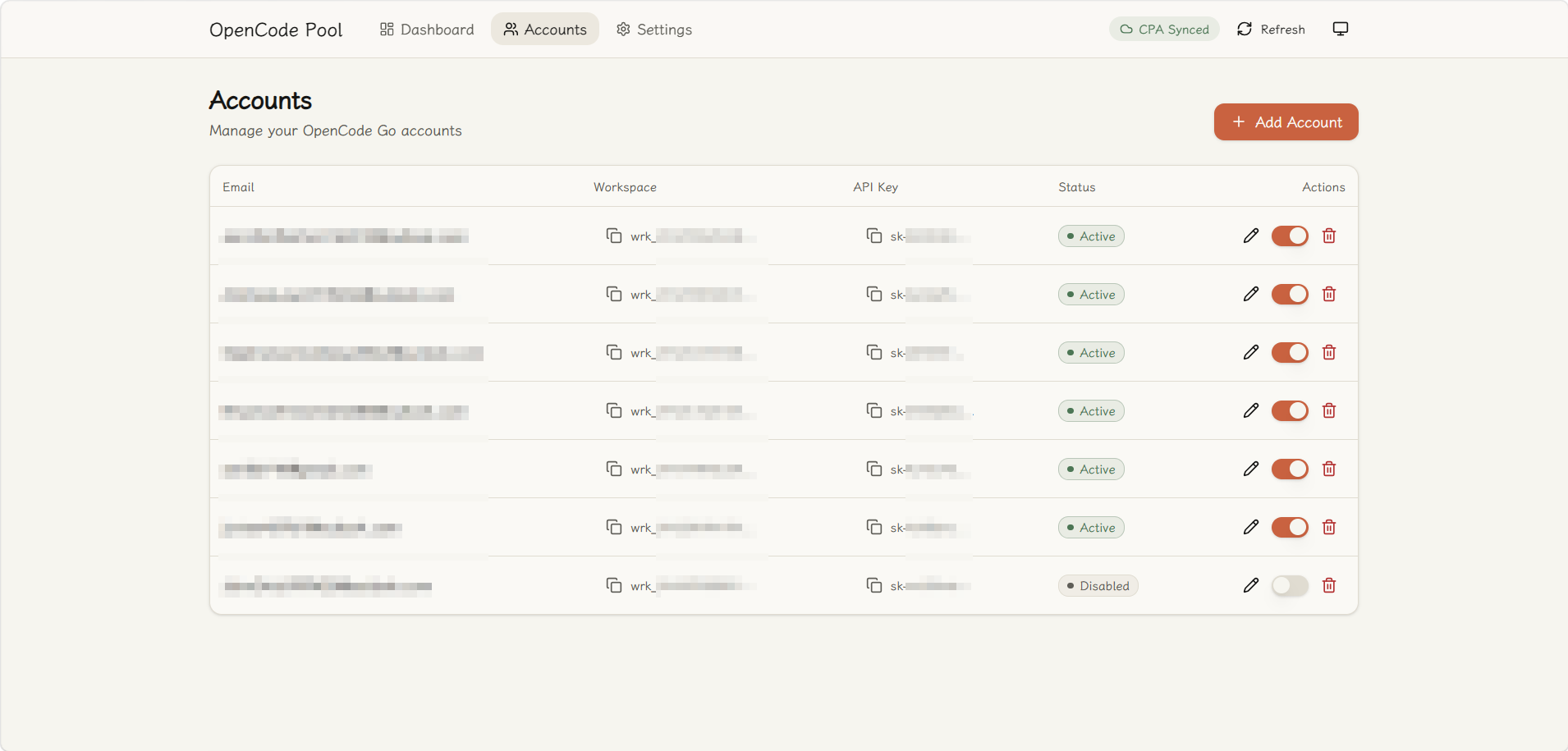Copy workspace ID in fifth account row
Screen dimensions: 1568x751
(614, 469)
